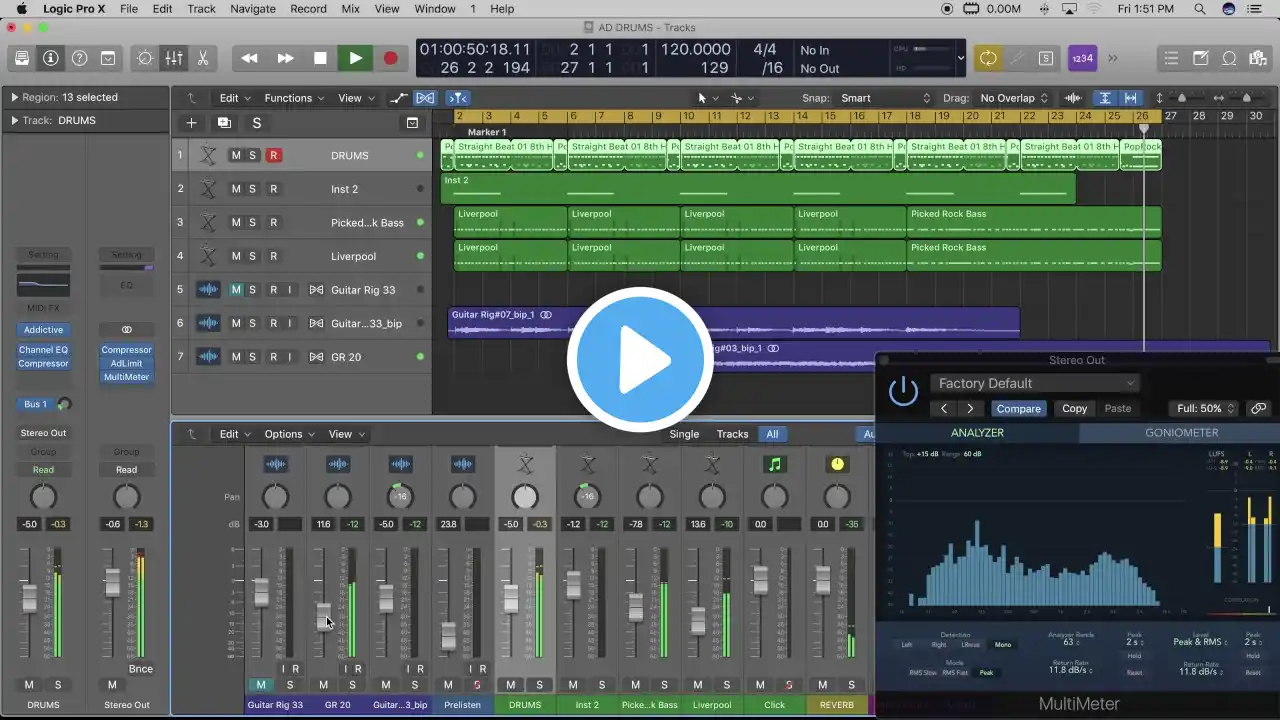Image resolution: width=1280 pixels, height=720 pixels.
Task: Open the LCD display mode dropdown arrow
Action: point(961,58)
